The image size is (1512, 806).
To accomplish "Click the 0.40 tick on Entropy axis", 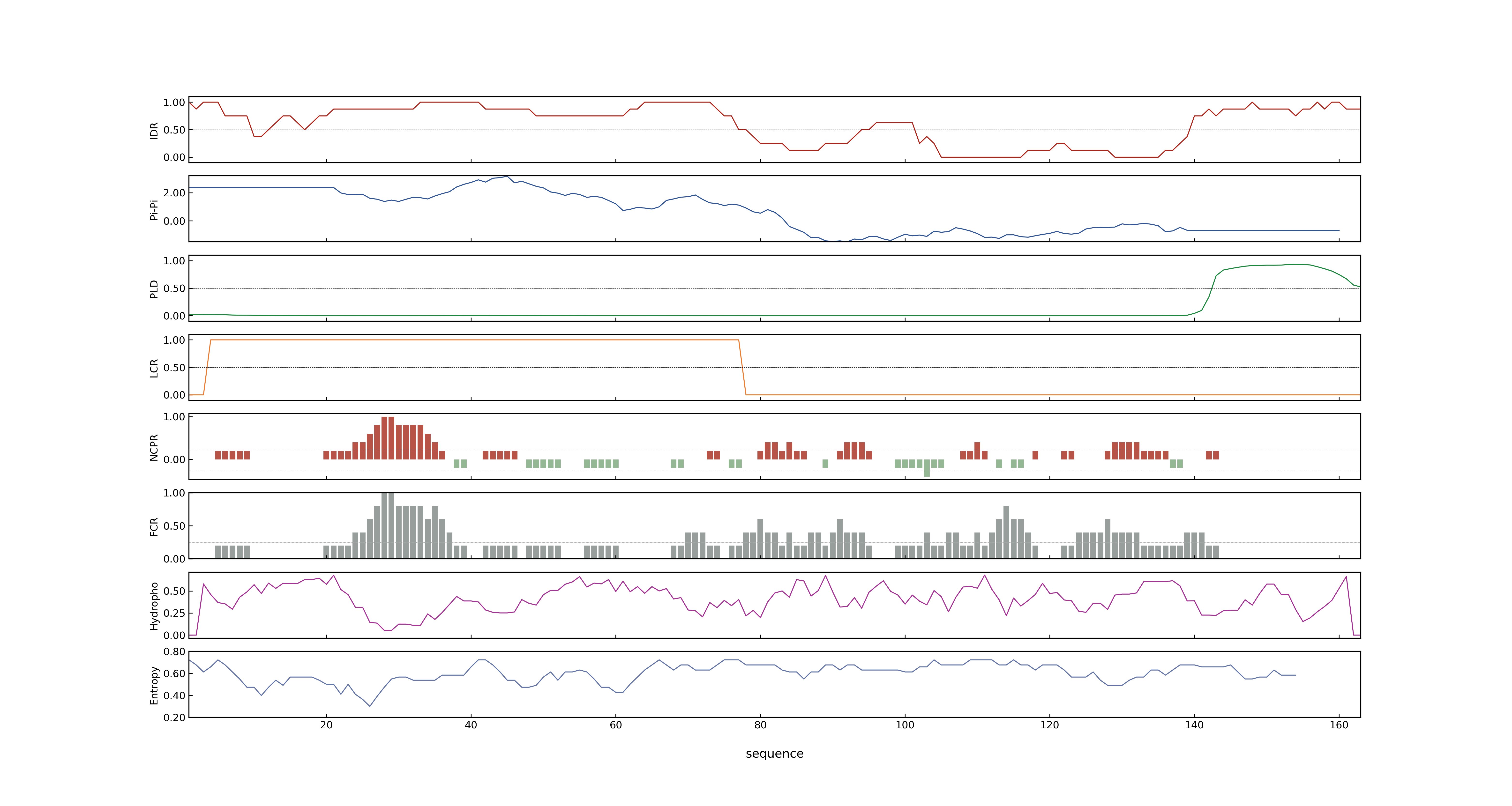I will (174, 695).
